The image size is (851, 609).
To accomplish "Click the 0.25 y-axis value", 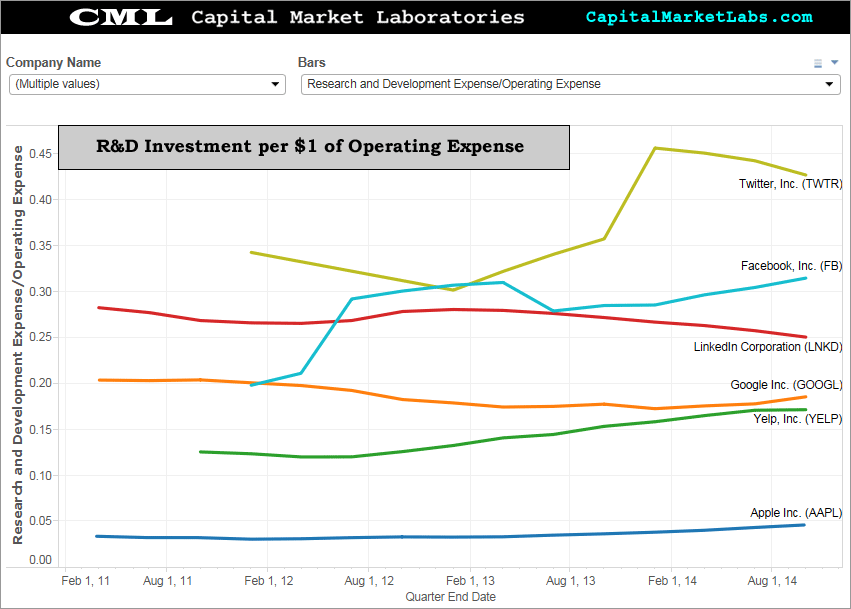I will coord(40,337).
